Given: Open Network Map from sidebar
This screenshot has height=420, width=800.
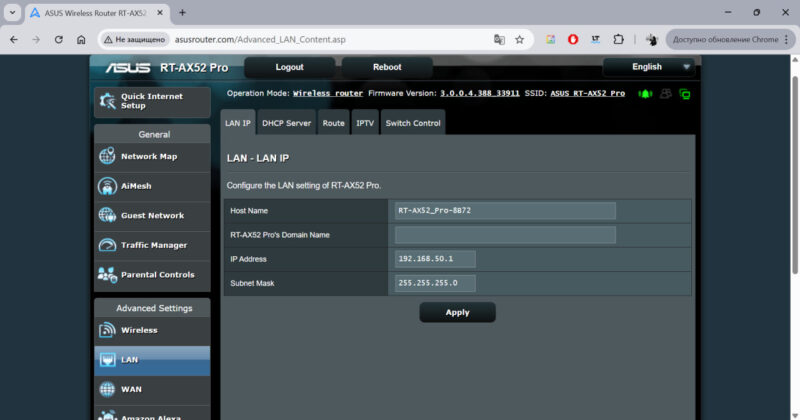Looking at the screenshot, I should tap(152, 157).
